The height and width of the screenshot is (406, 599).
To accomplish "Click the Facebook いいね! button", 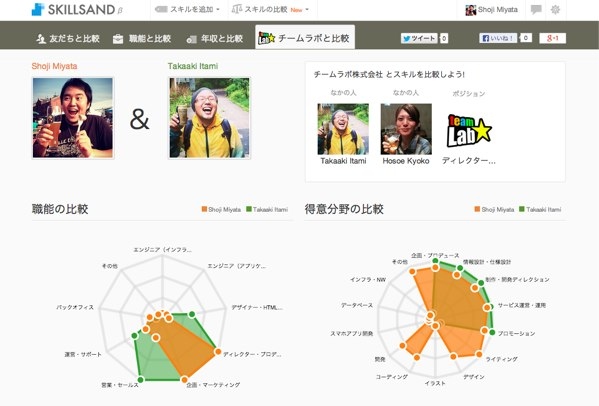I will point(498,38).
